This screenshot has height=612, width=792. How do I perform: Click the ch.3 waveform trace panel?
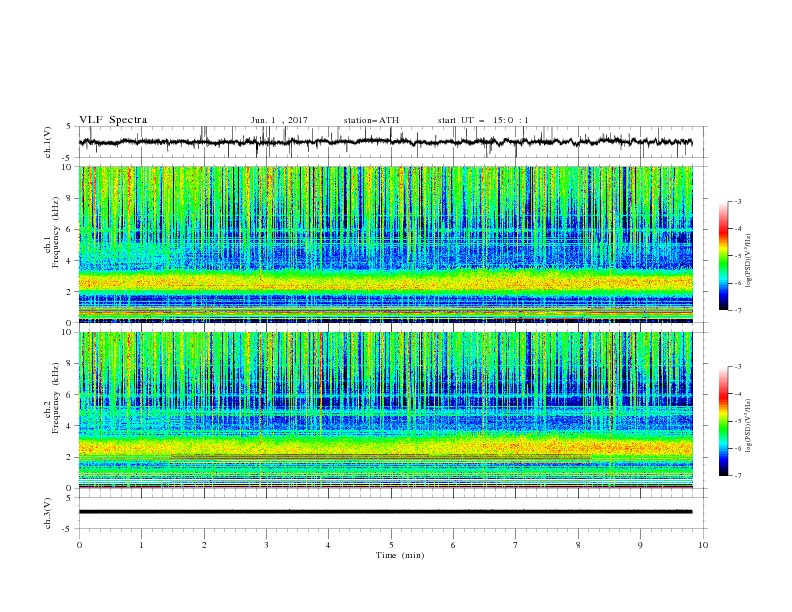pos(393,513)
